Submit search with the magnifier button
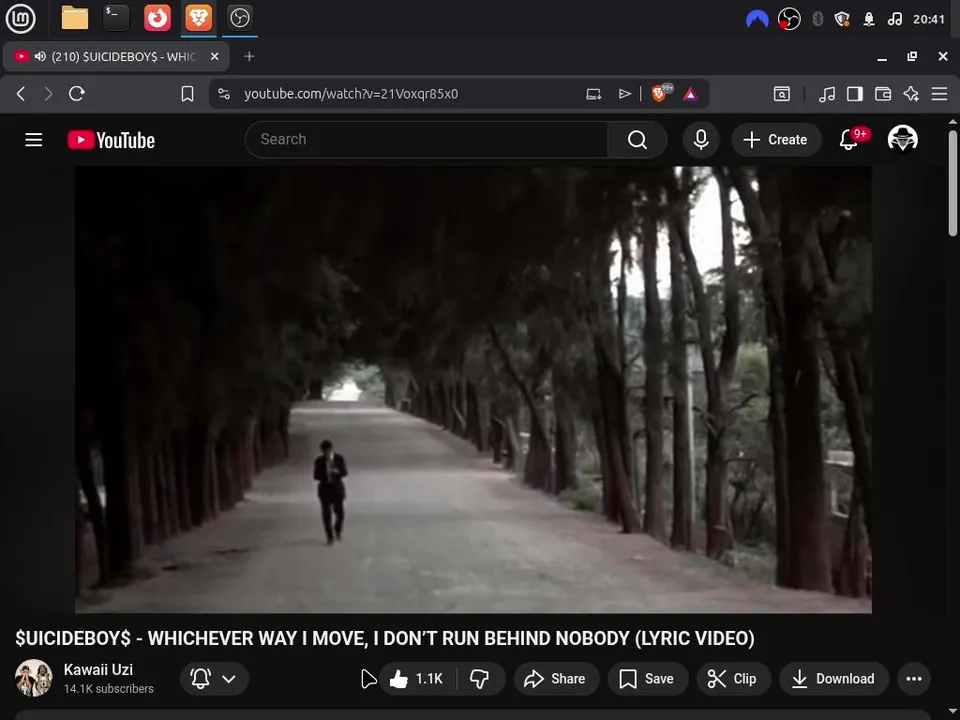The image size is (960, 720). [637, 140]
